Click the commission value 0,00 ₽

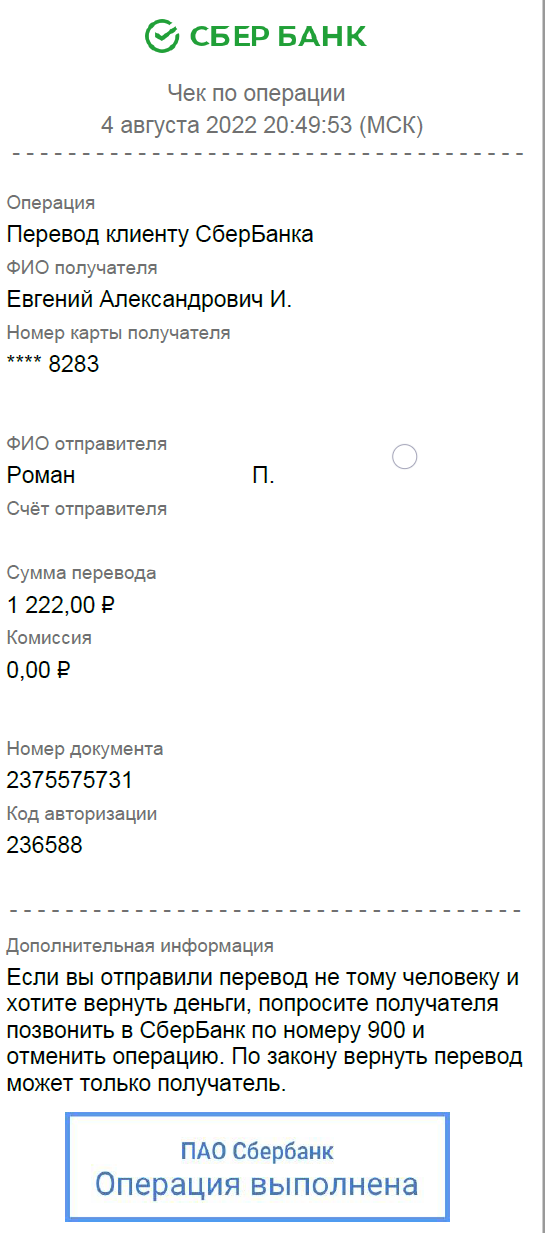38,670
